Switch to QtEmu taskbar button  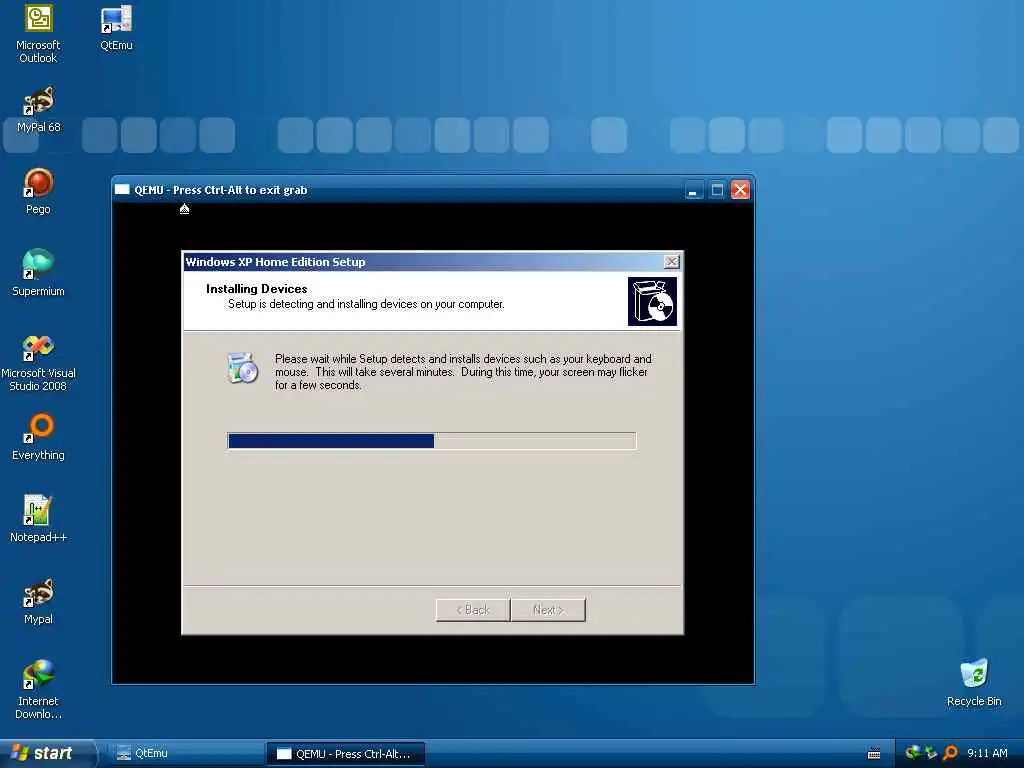[186, 753]
